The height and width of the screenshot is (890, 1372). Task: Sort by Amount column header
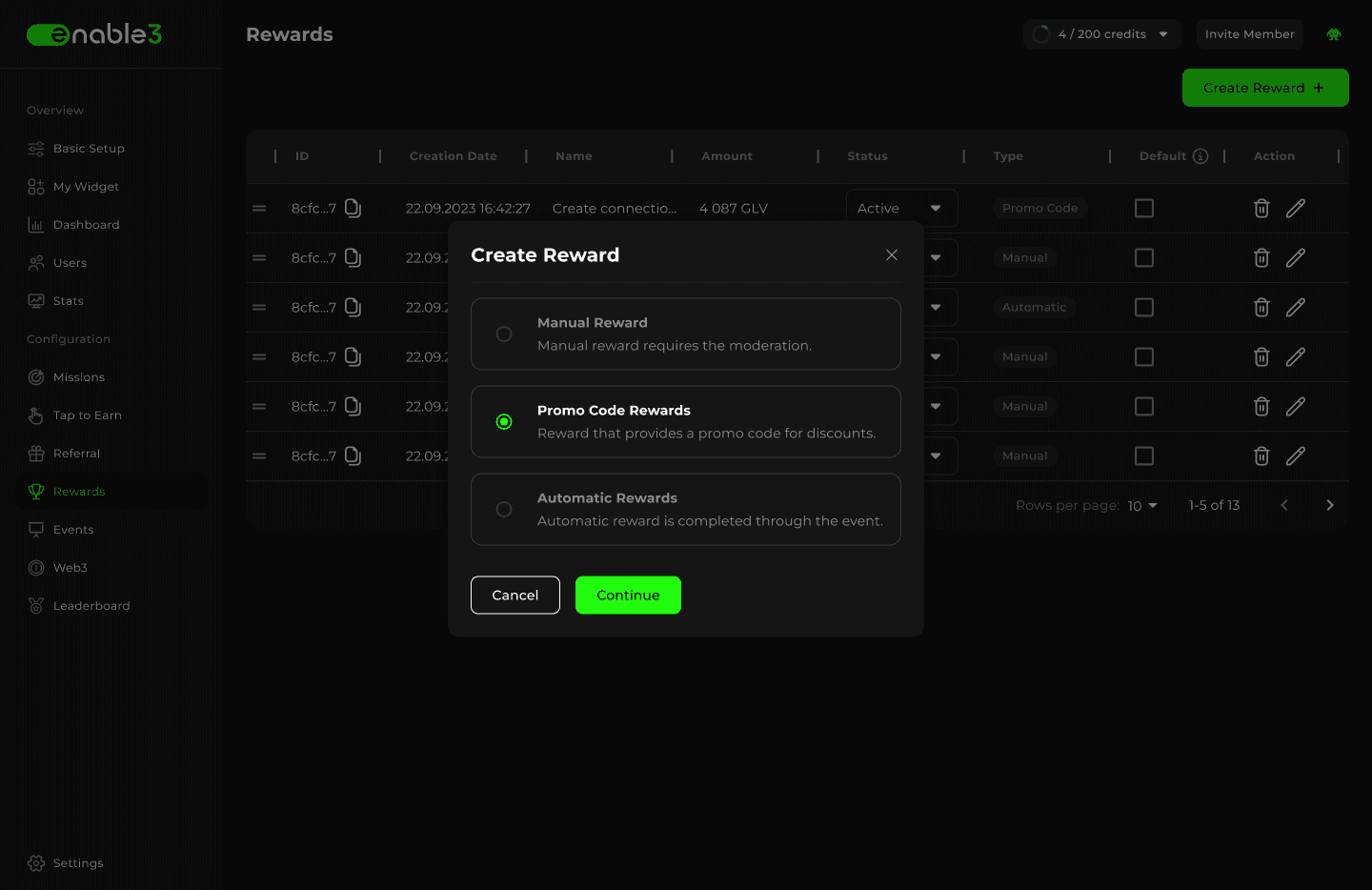tap(727, 156)
